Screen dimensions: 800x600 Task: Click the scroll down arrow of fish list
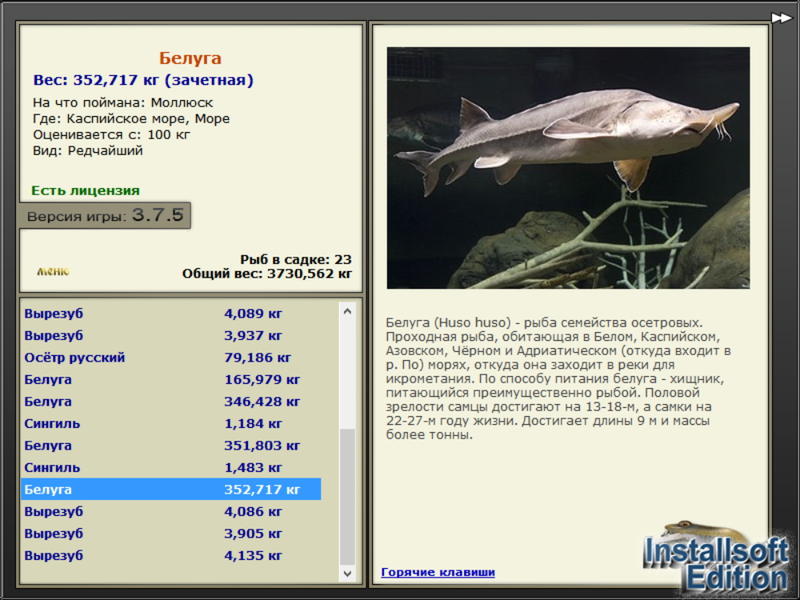[x=347, y=573]
